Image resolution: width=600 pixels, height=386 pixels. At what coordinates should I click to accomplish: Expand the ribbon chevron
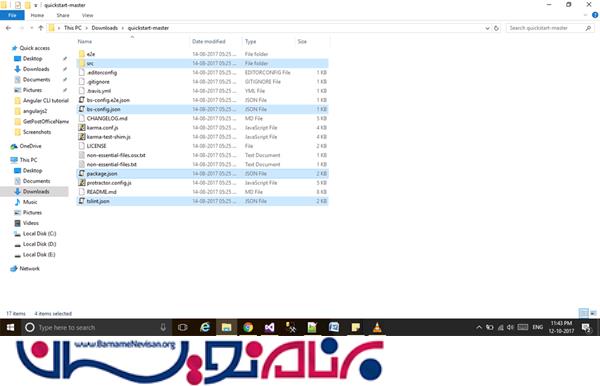(x=585, y=15)
